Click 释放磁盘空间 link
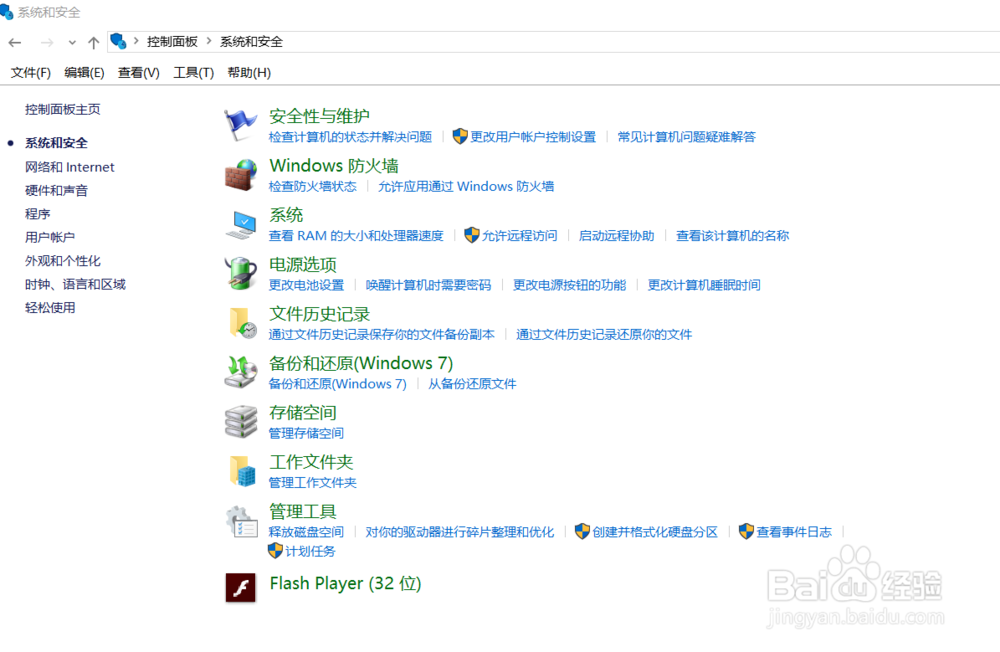The width and height of the screenshot is (1000, 652). point(306,531)
